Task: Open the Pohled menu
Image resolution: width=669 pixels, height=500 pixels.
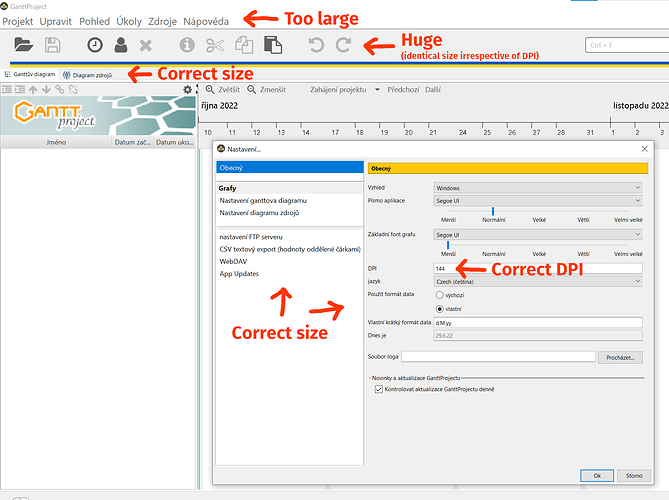Action: (94, 21)
